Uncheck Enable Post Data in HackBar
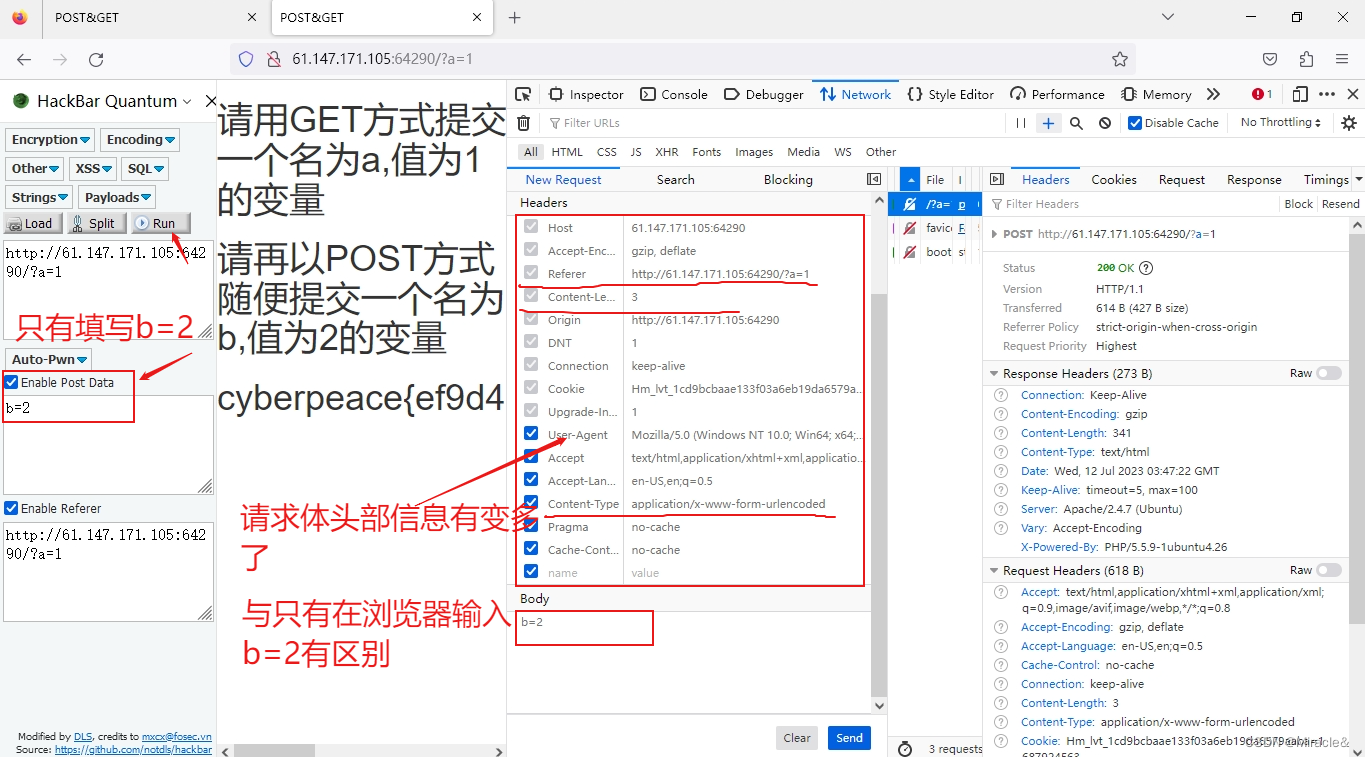The height and width of the screenshot is (757, 1365). point(12,382)
